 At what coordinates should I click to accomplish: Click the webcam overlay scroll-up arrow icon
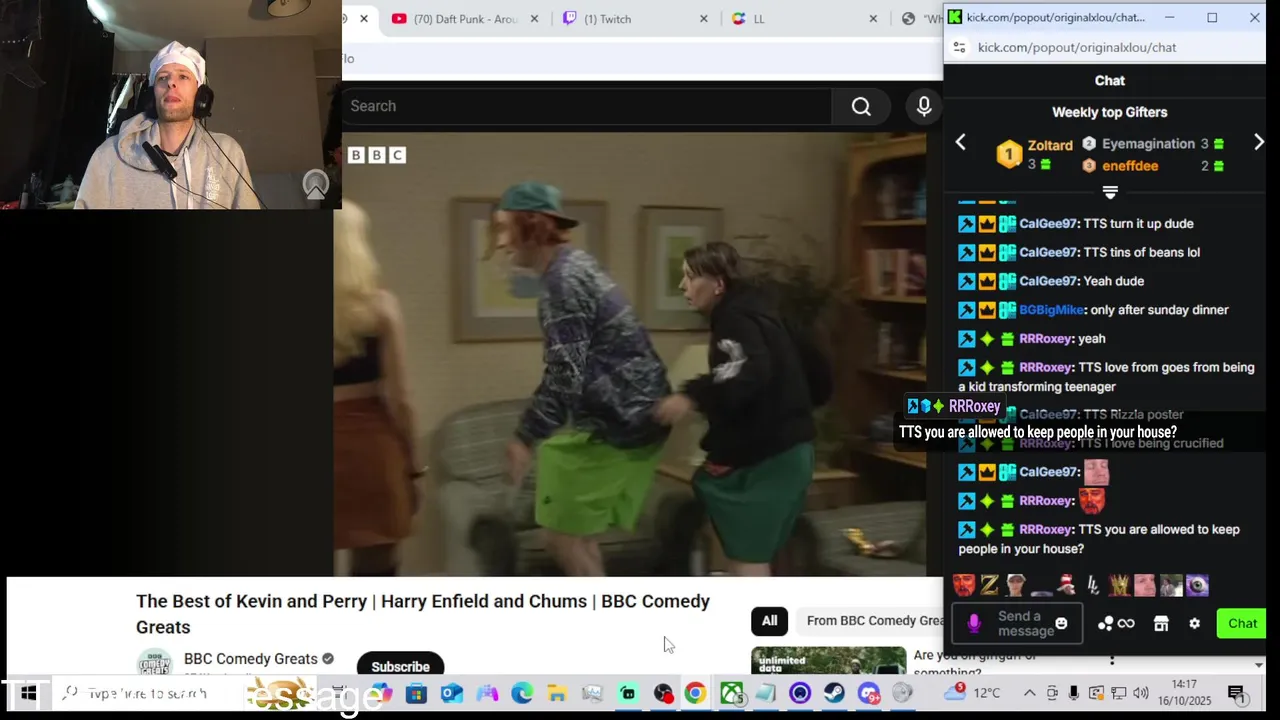(316, 185)
